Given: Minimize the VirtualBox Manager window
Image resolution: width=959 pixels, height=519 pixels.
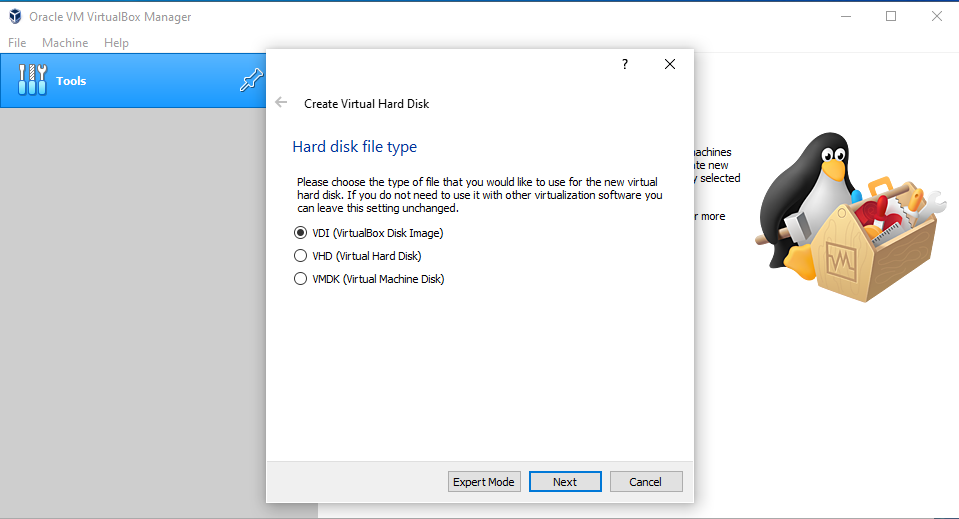Looking at the screenshot, I should click(846, 17).
